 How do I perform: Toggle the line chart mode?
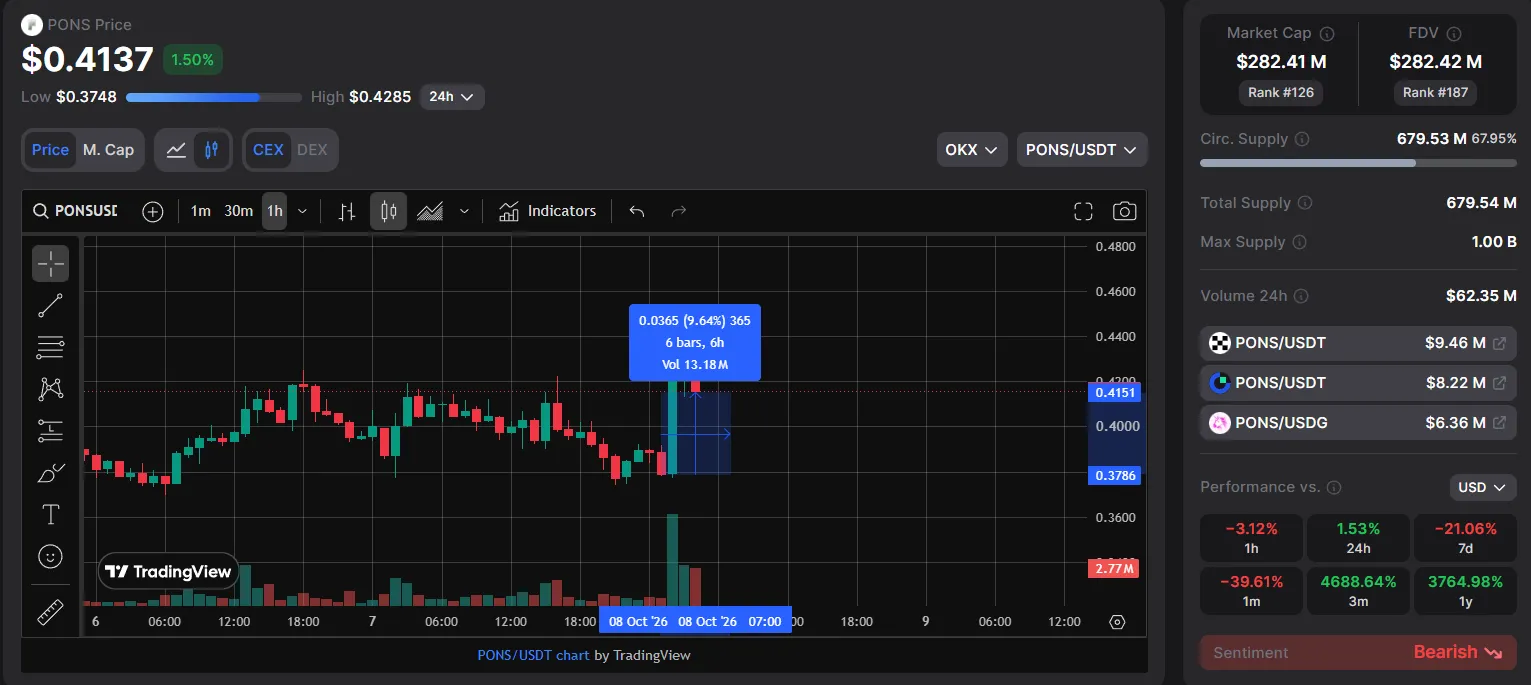click(x=176, y=150)
